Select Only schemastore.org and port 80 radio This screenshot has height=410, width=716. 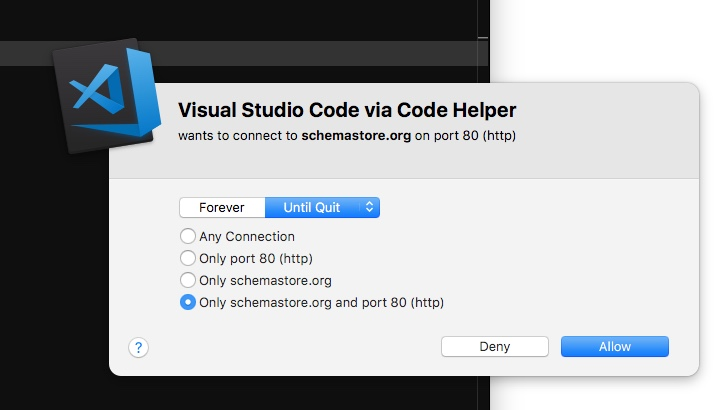188,302
